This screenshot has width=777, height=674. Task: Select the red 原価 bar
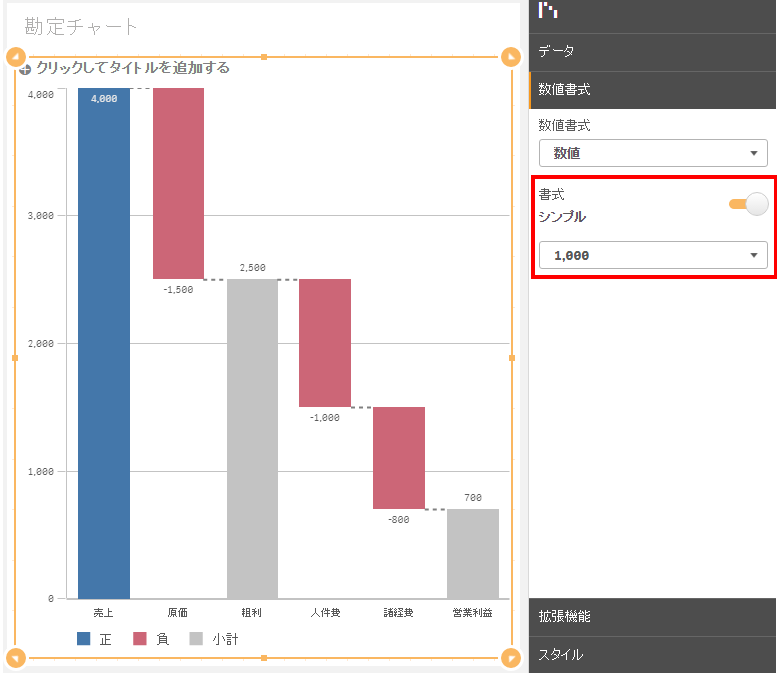coord(178,183)
